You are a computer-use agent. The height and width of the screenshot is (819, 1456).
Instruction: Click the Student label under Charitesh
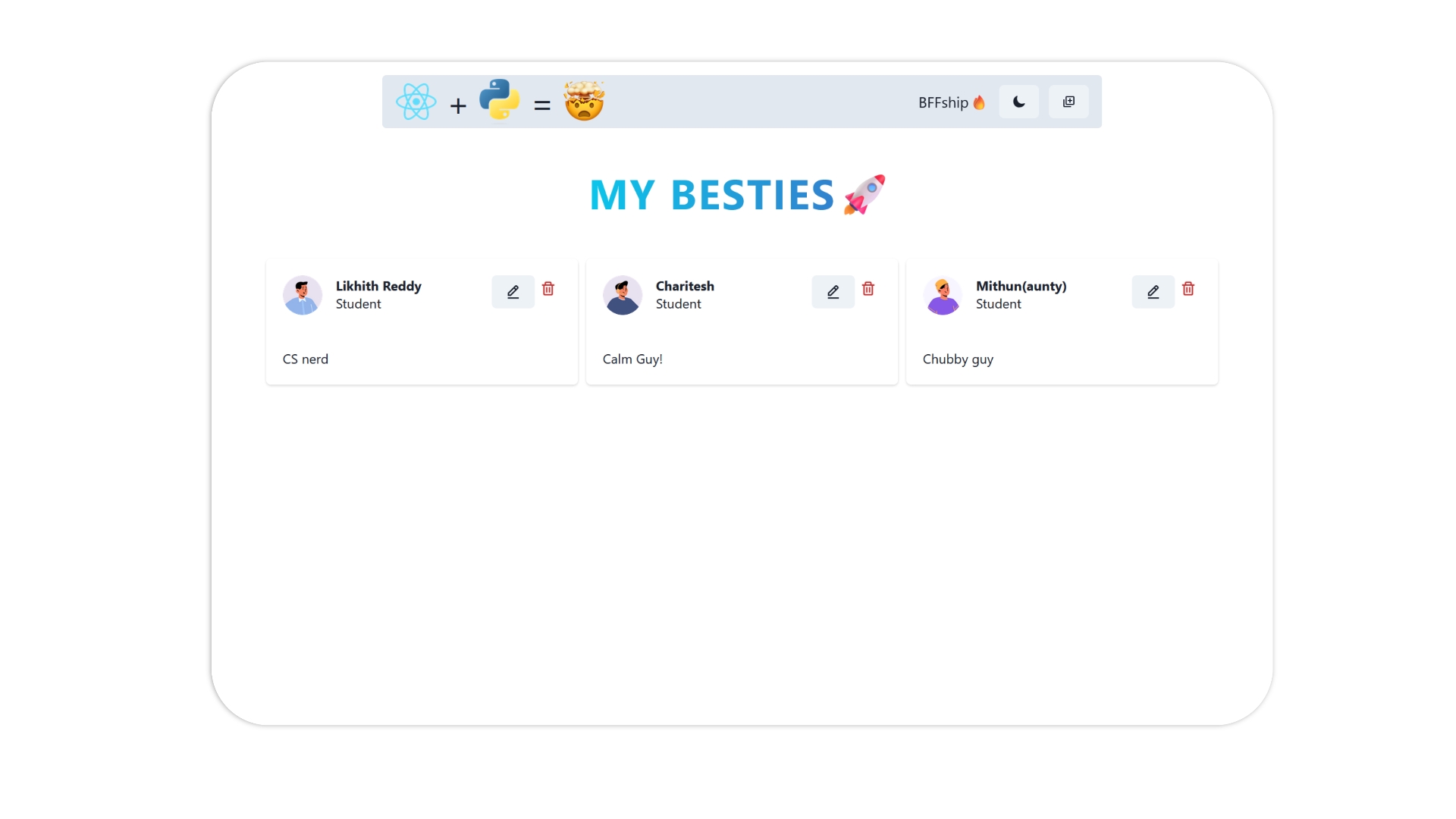pos(679,303)
